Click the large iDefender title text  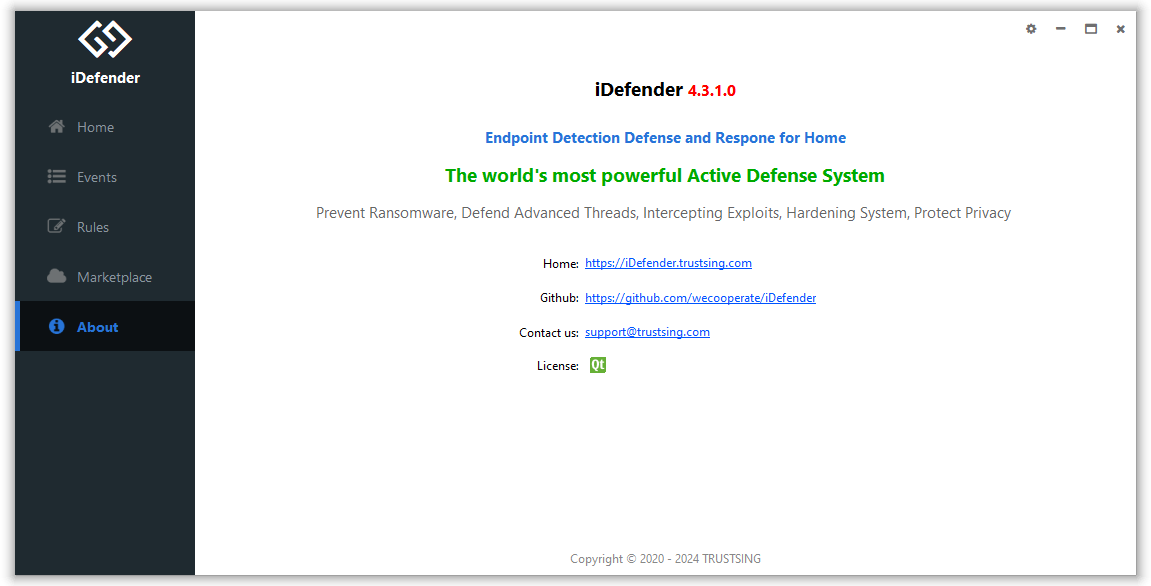[x=639, y=90]
